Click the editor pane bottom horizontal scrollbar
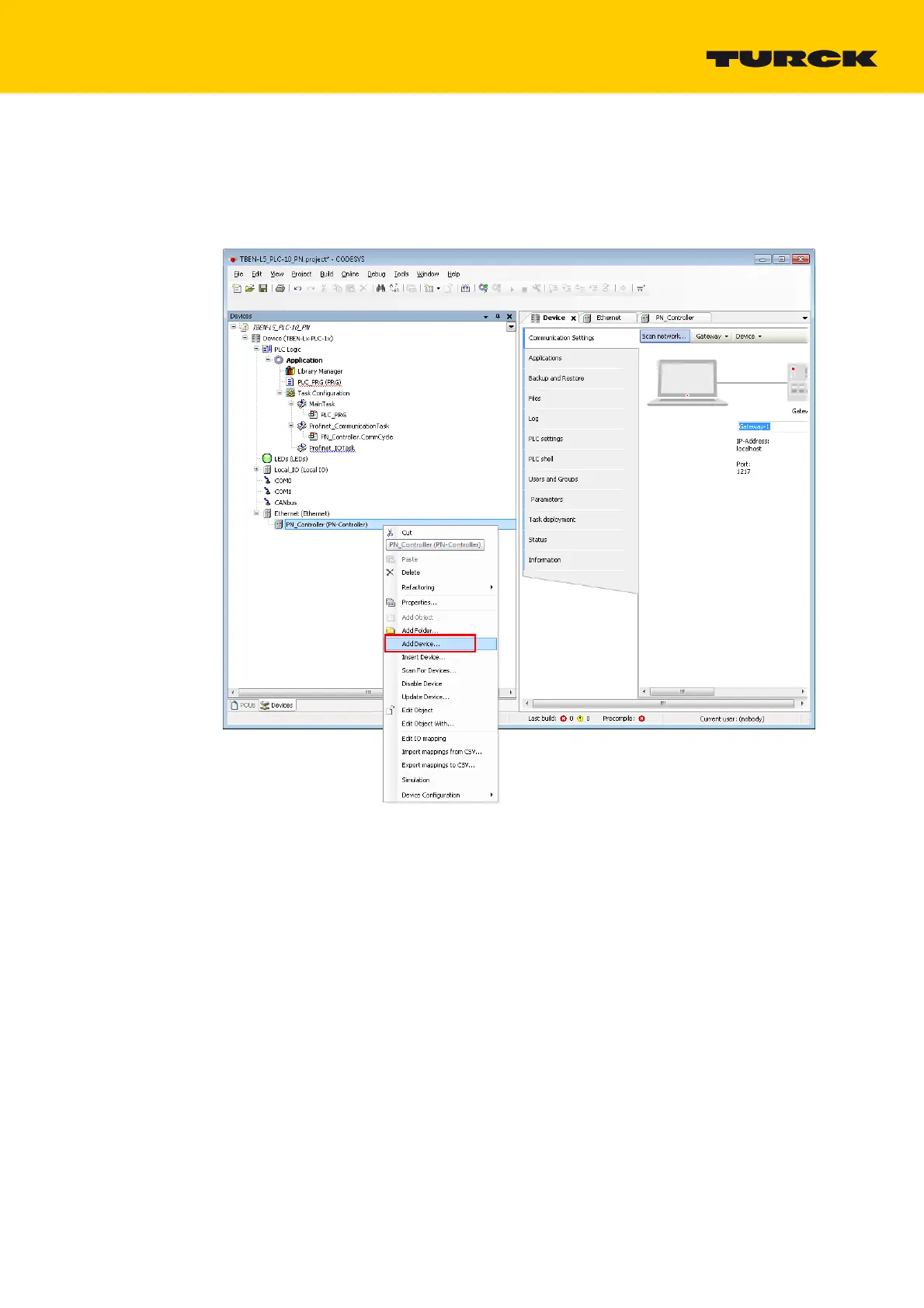Screen dimensions: 924x1308 pos(662,704)
